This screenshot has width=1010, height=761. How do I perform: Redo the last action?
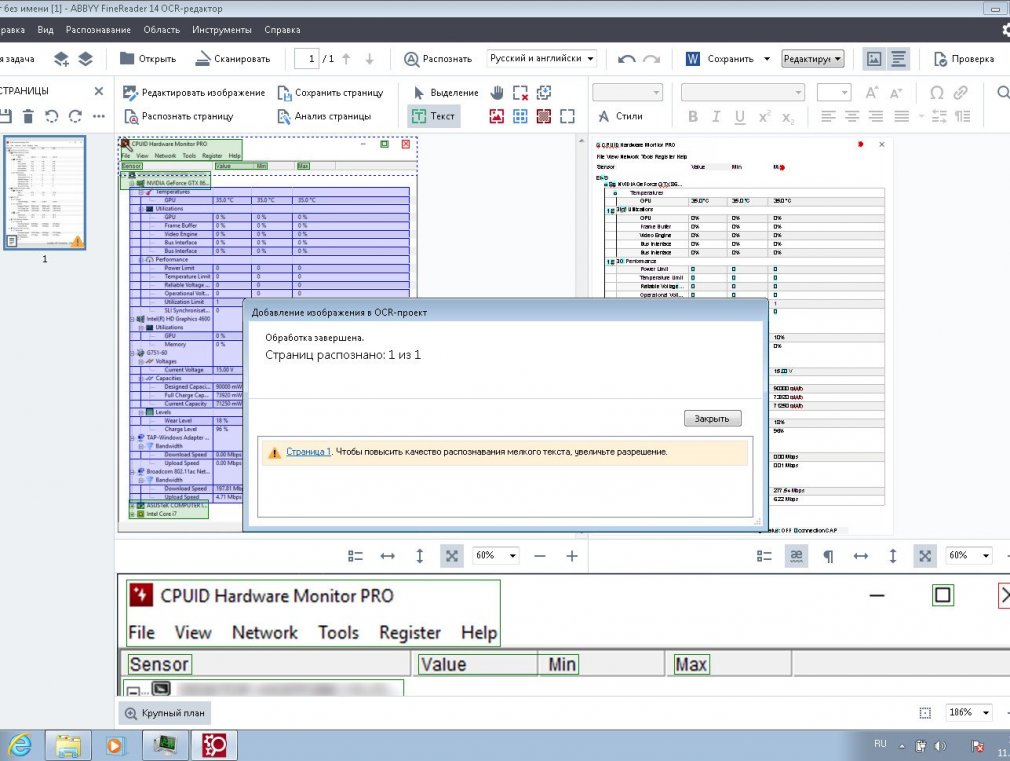coord(652,59)
